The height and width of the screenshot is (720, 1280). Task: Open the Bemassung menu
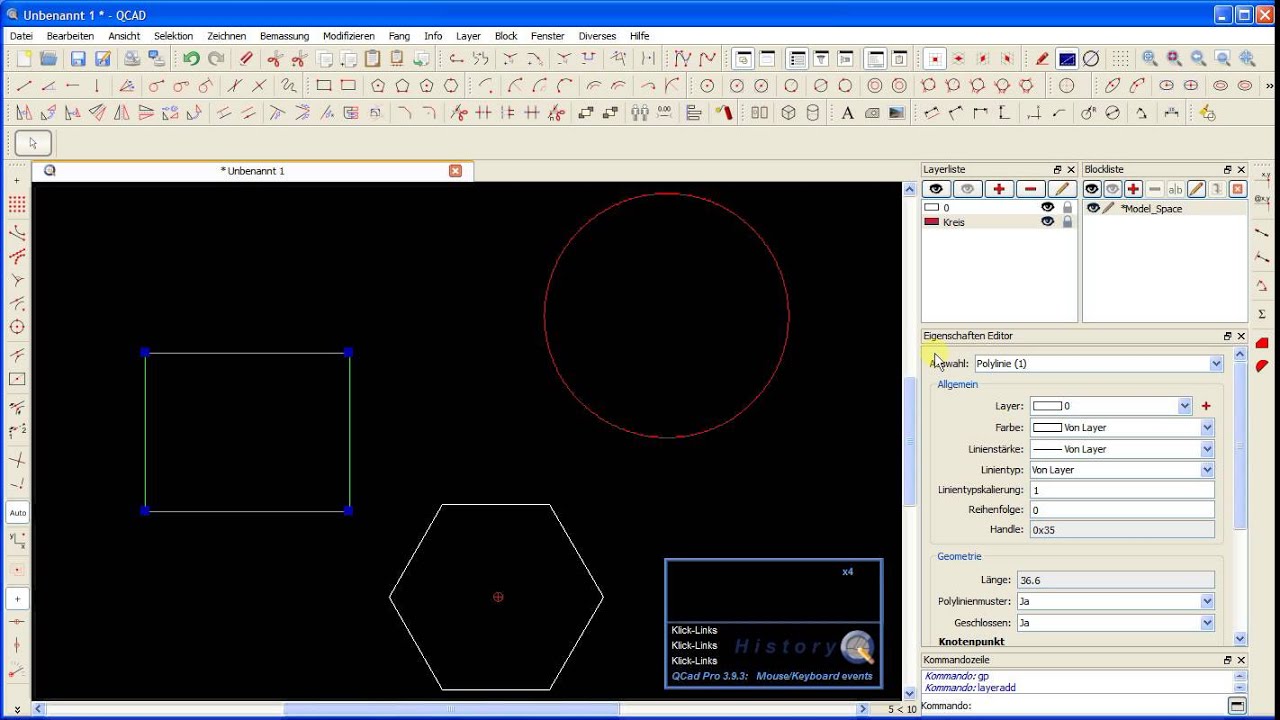pyautogui.click(x=285, y=36)
